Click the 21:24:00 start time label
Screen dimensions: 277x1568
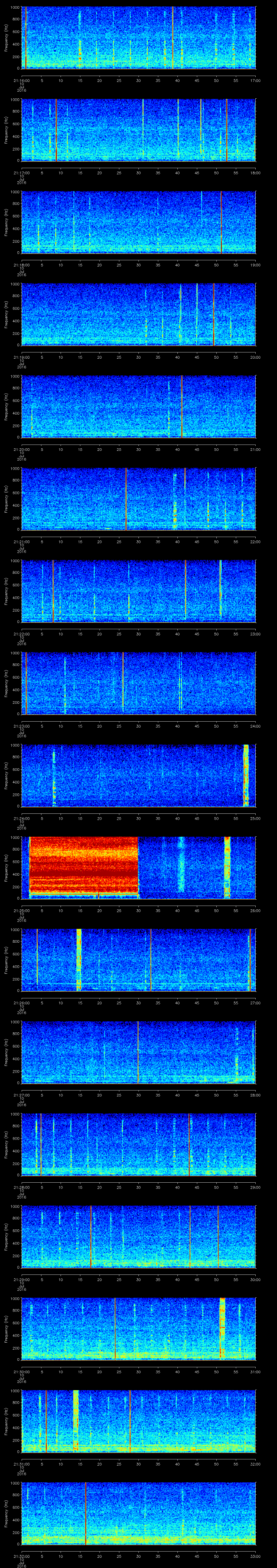(21, 818)
